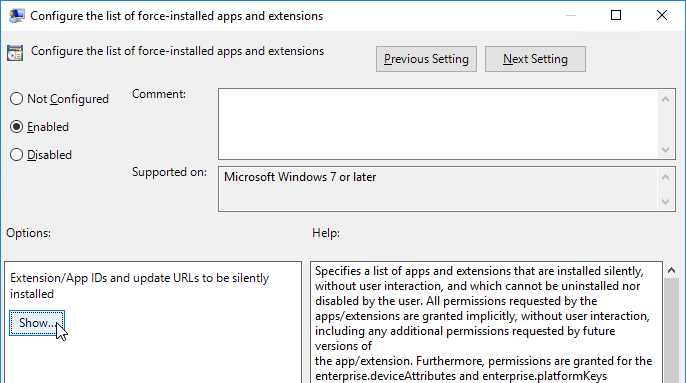
Task: Click Supported on scroll up arrow
Action: click(x=665, y=177)
